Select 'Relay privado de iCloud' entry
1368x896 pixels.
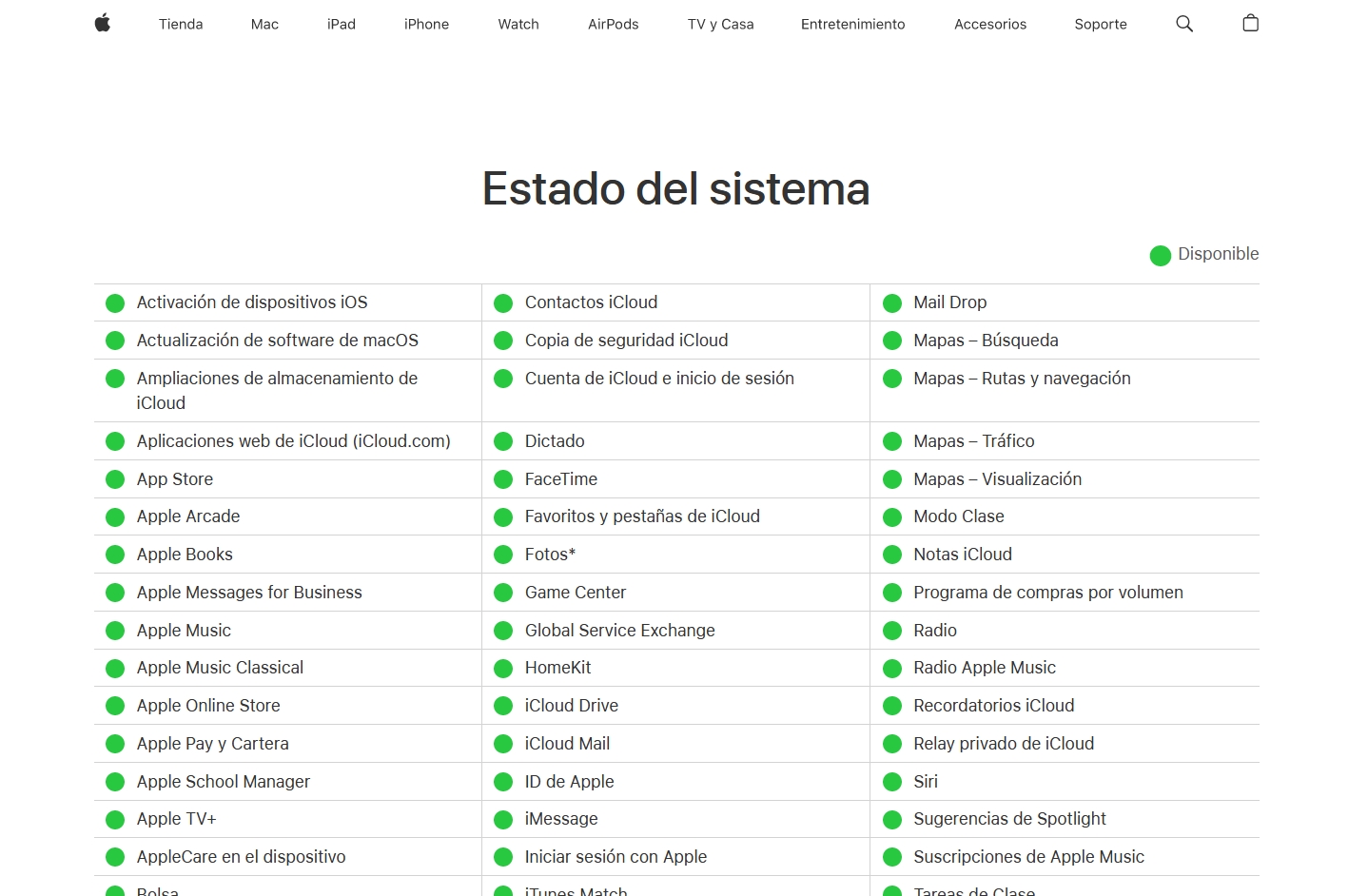(x=1004, y=744)
